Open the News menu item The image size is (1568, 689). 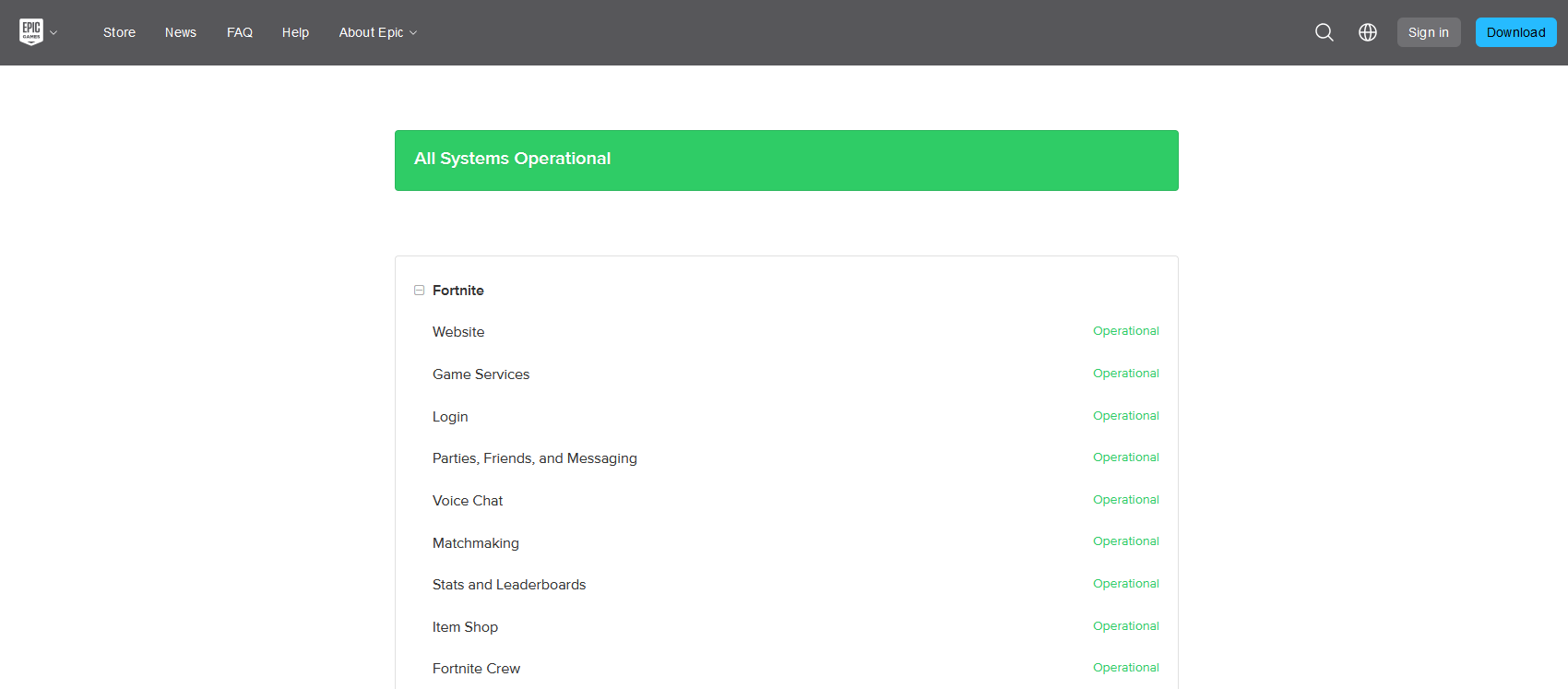tap(181, 32)
